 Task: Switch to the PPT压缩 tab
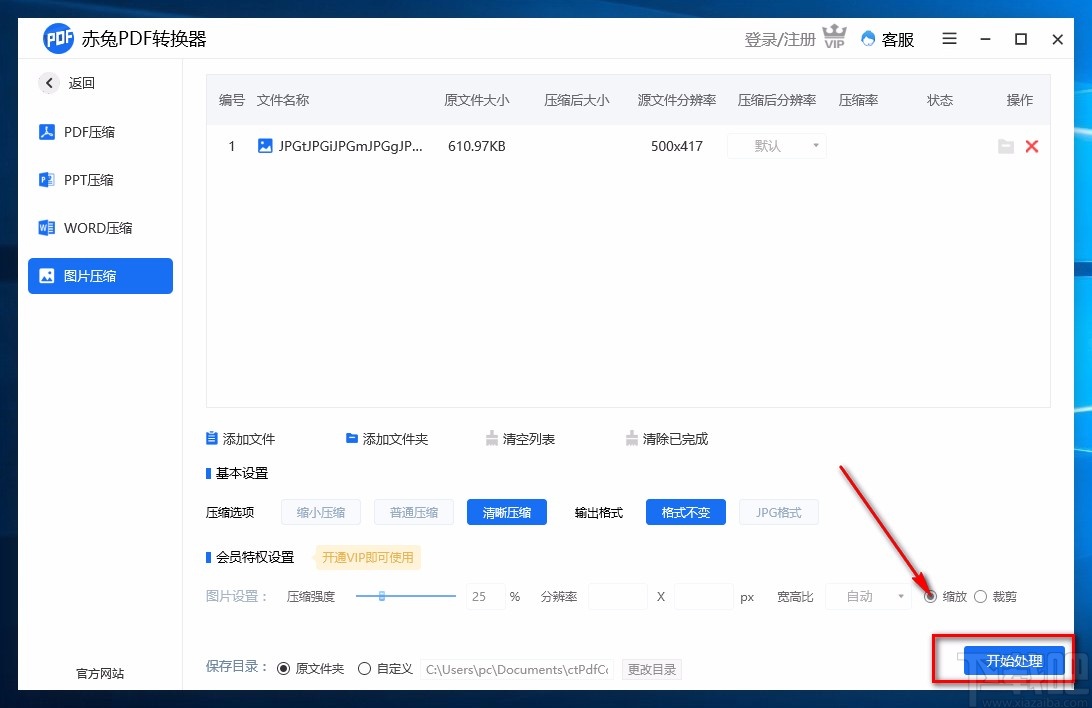click(x=46, y=180)
